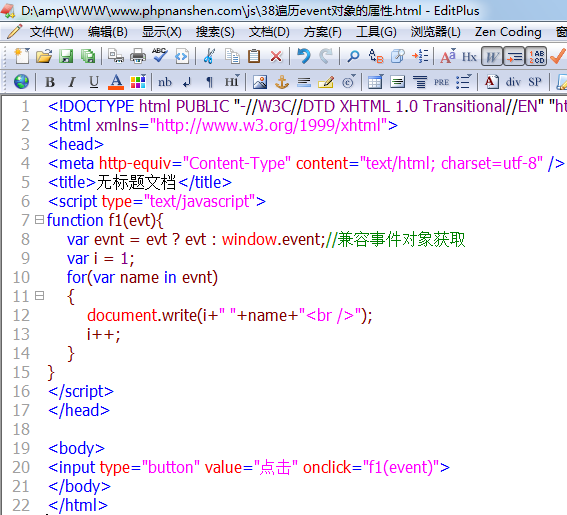Open the 编辑(B) menu
The height and width of the screenshot is (515, 567).
107,32
